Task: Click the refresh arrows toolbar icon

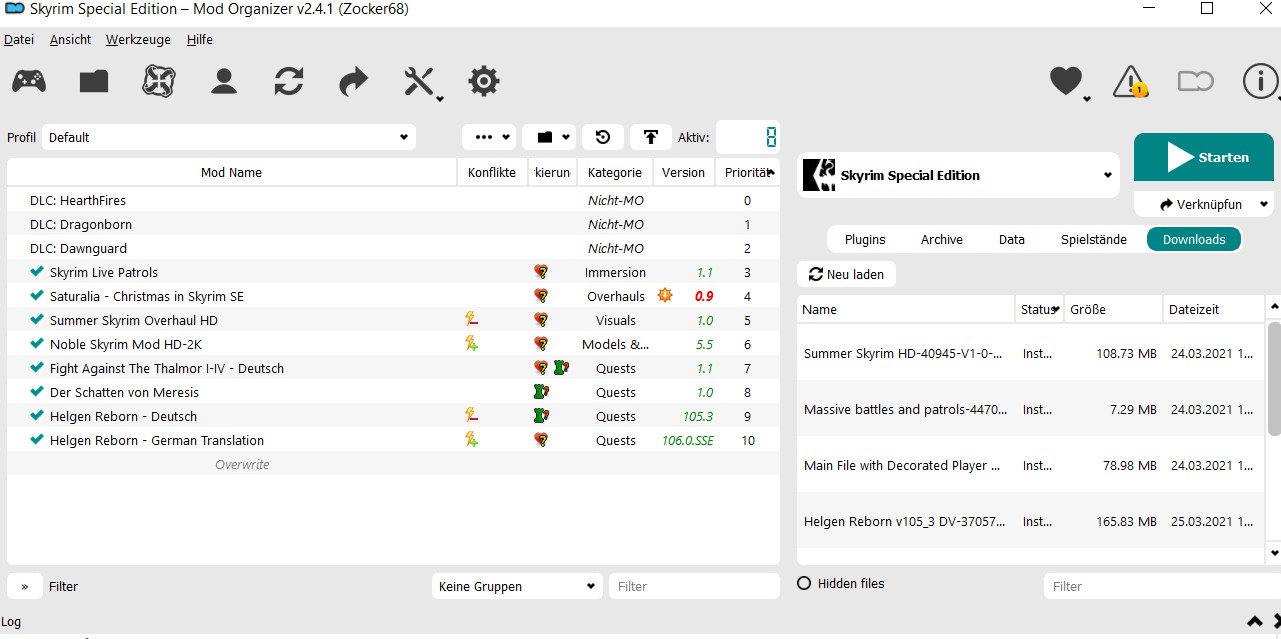Action: coord(289,81)
